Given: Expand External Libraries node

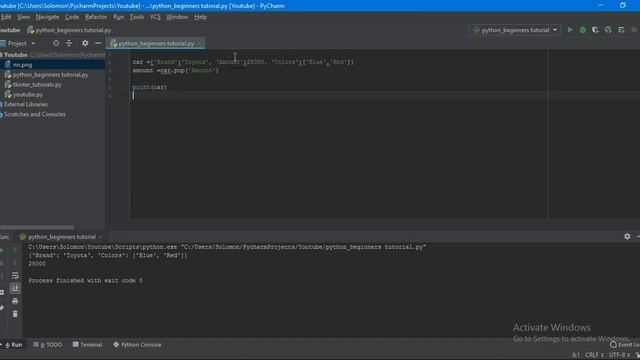Looking at the screenshot, I should [x=25, y=104].
